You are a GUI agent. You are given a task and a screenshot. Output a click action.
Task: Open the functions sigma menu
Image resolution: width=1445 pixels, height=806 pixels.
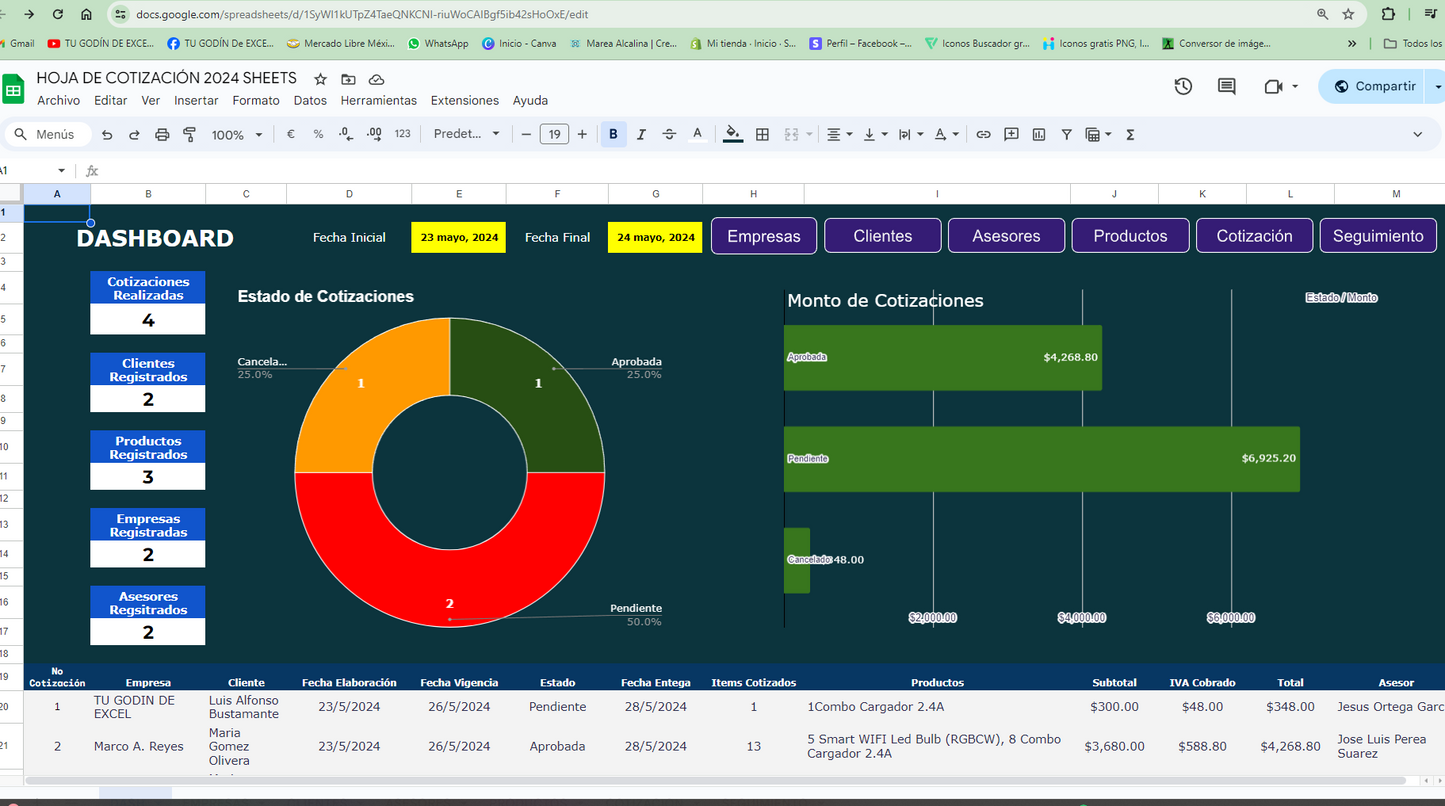1130,134
